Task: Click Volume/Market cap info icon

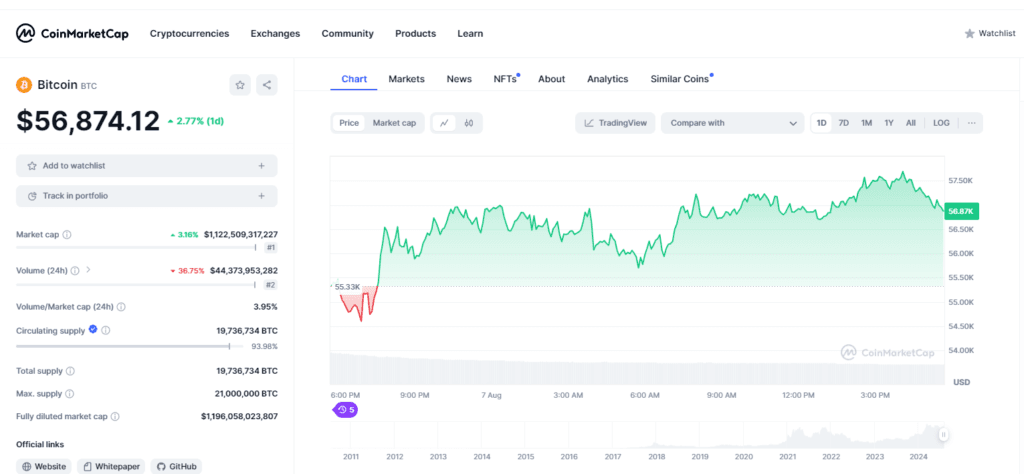Action: coord(121,306)
